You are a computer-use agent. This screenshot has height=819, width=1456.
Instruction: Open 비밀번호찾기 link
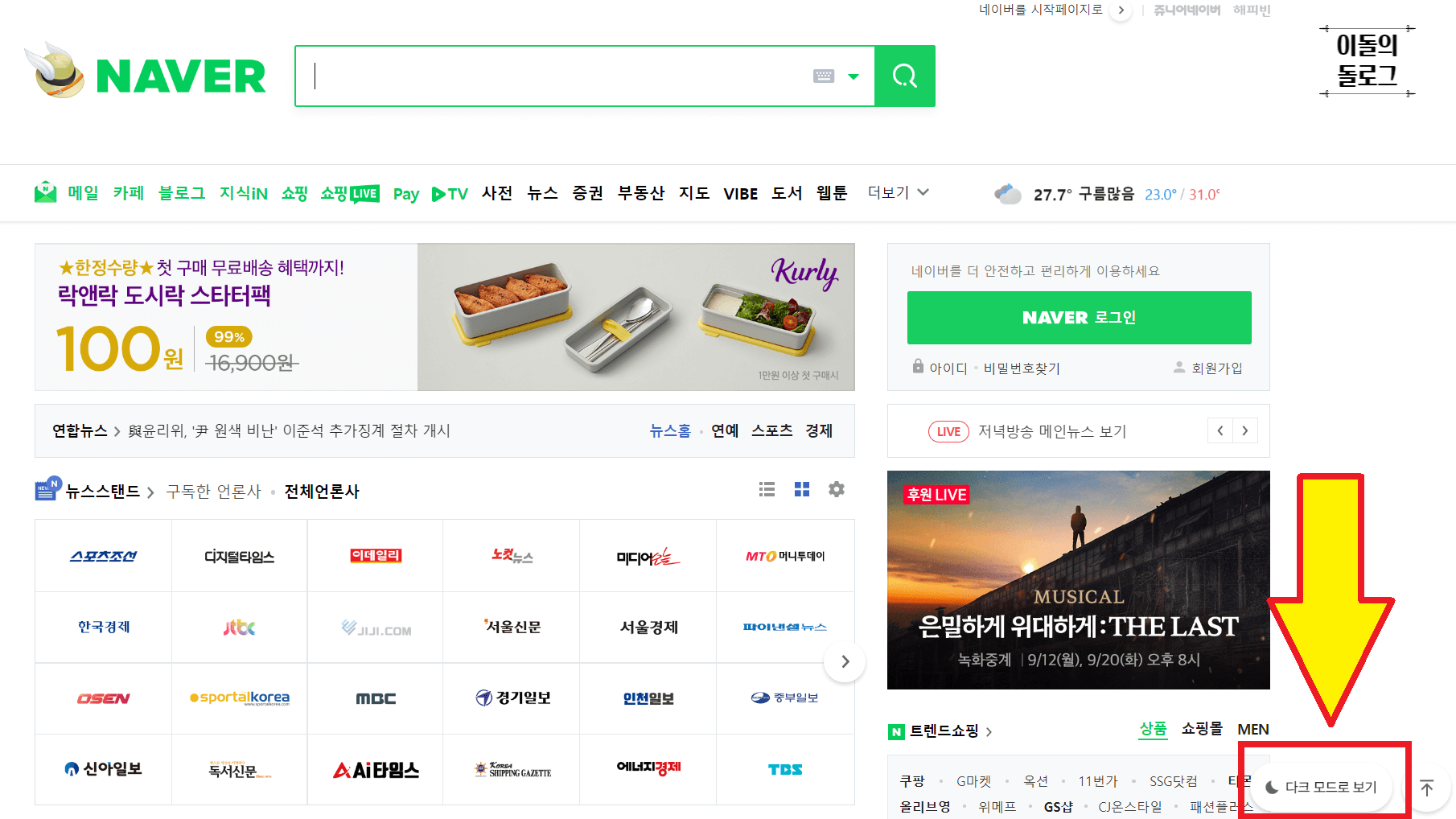pyautogui.click(x=1022, y=368)
